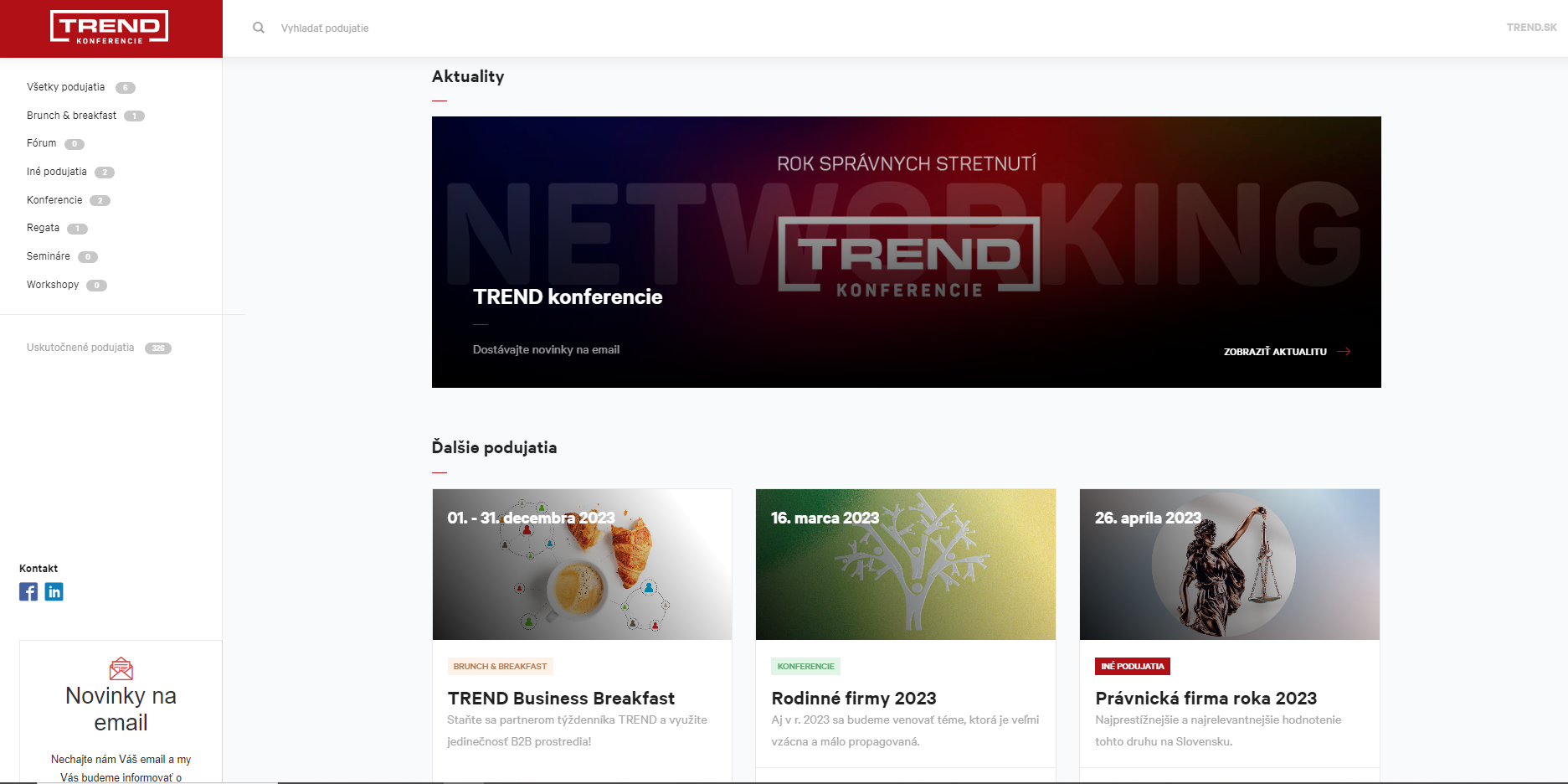The image size is (1568, 784).
Task: Select Brunch & breakfast category
Action: [72, 116]
